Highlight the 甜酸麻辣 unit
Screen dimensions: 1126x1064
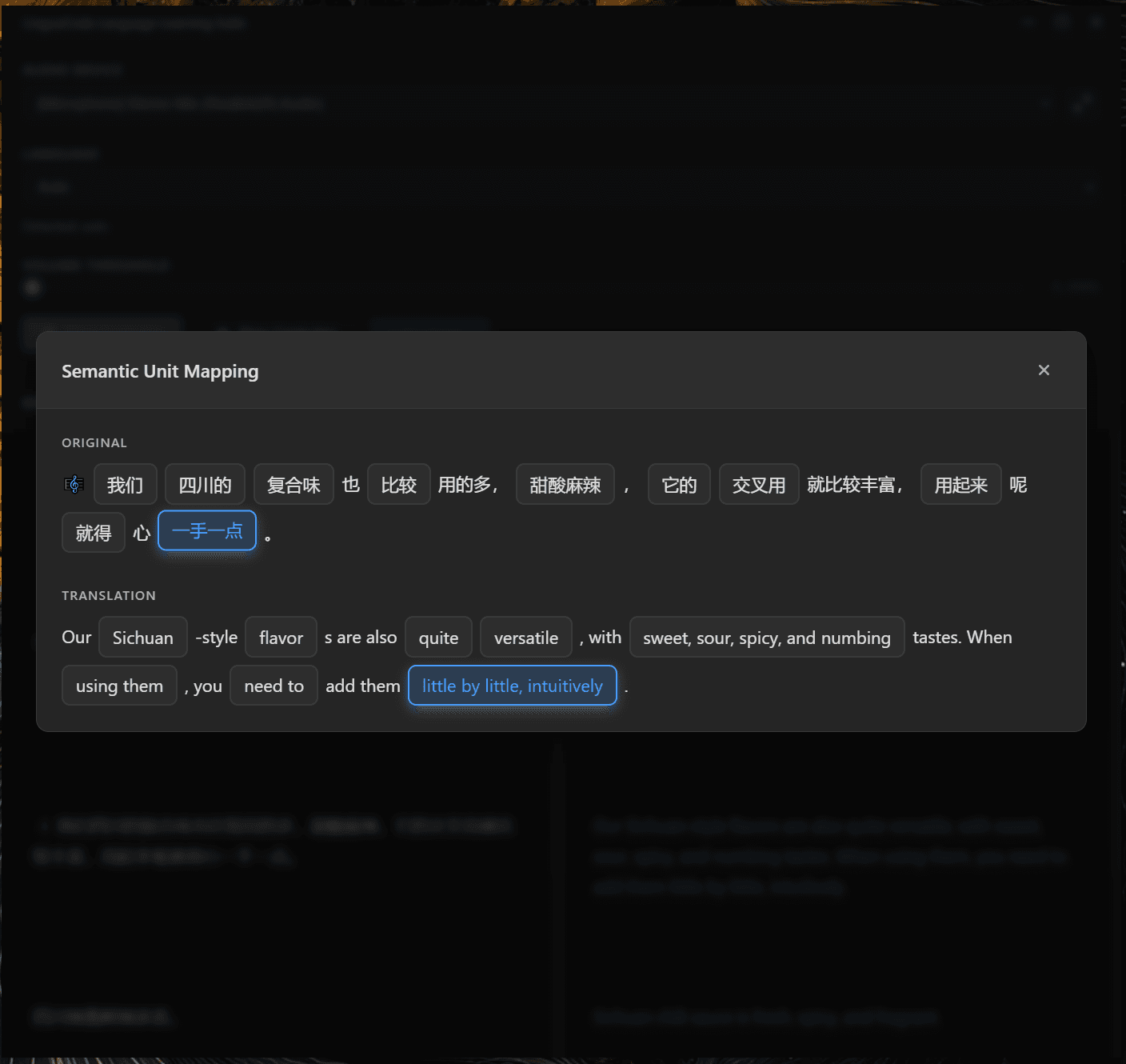tap(565, 485)
